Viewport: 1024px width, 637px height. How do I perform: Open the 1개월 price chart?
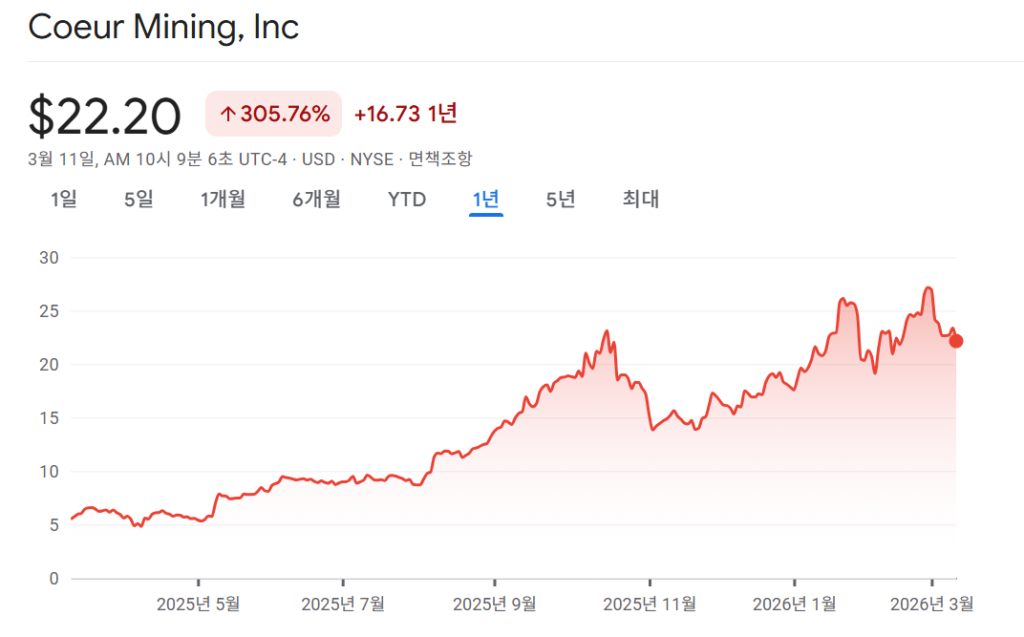[222, 199]
